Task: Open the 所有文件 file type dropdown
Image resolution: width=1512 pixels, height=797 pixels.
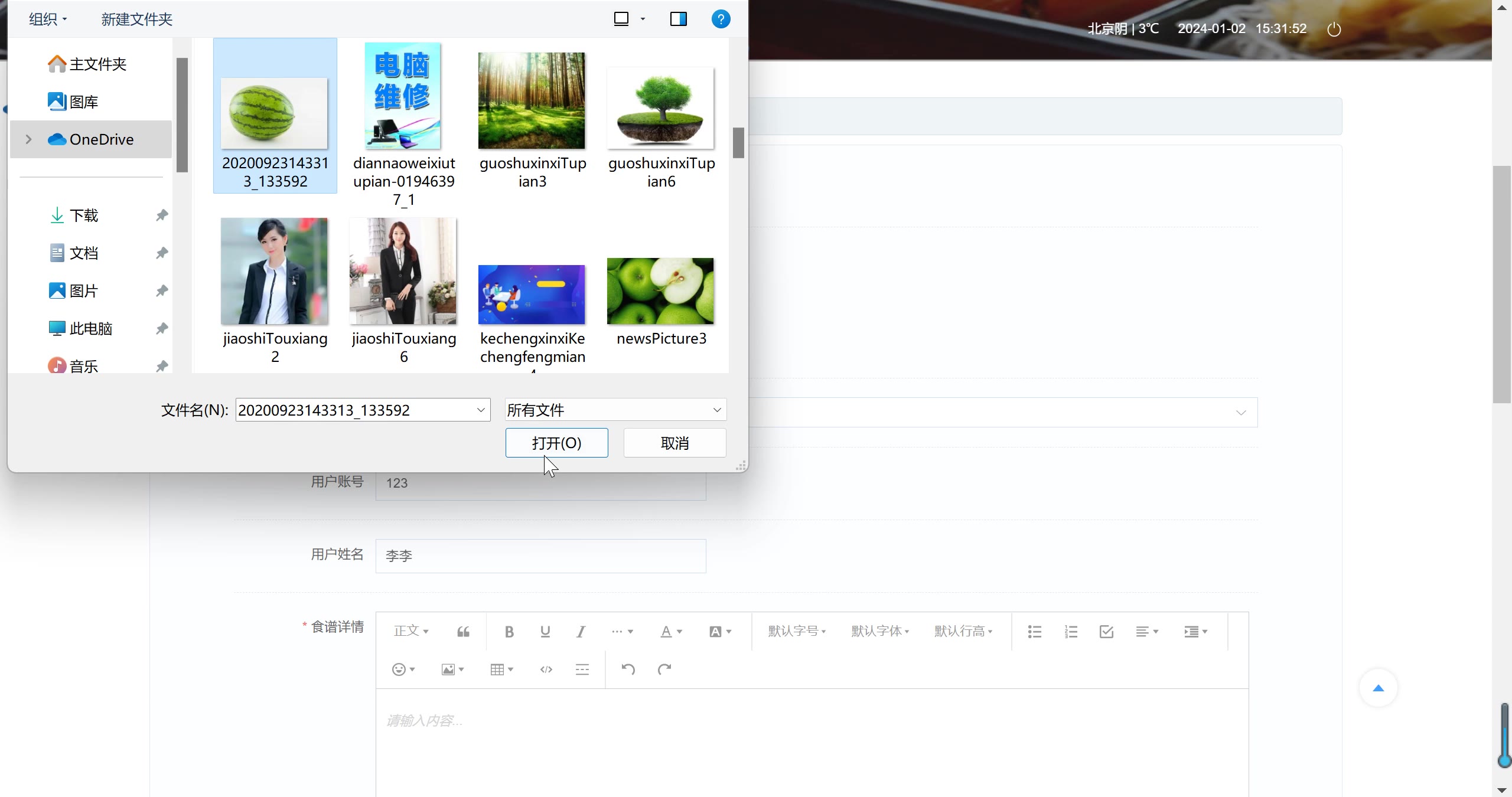Action: pos(615,410)
